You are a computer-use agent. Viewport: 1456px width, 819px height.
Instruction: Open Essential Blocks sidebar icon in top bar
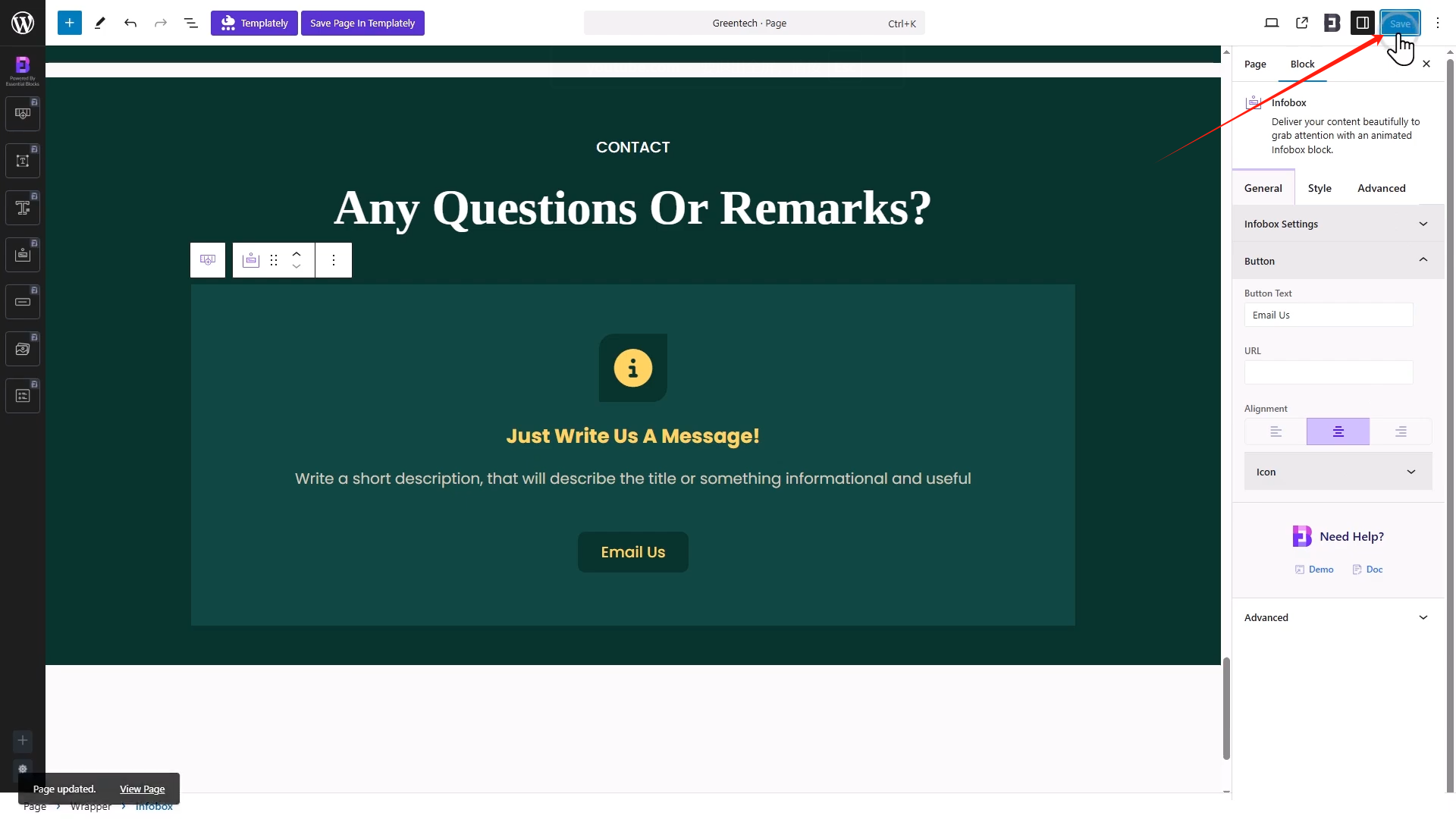(x=1332, y=23)
